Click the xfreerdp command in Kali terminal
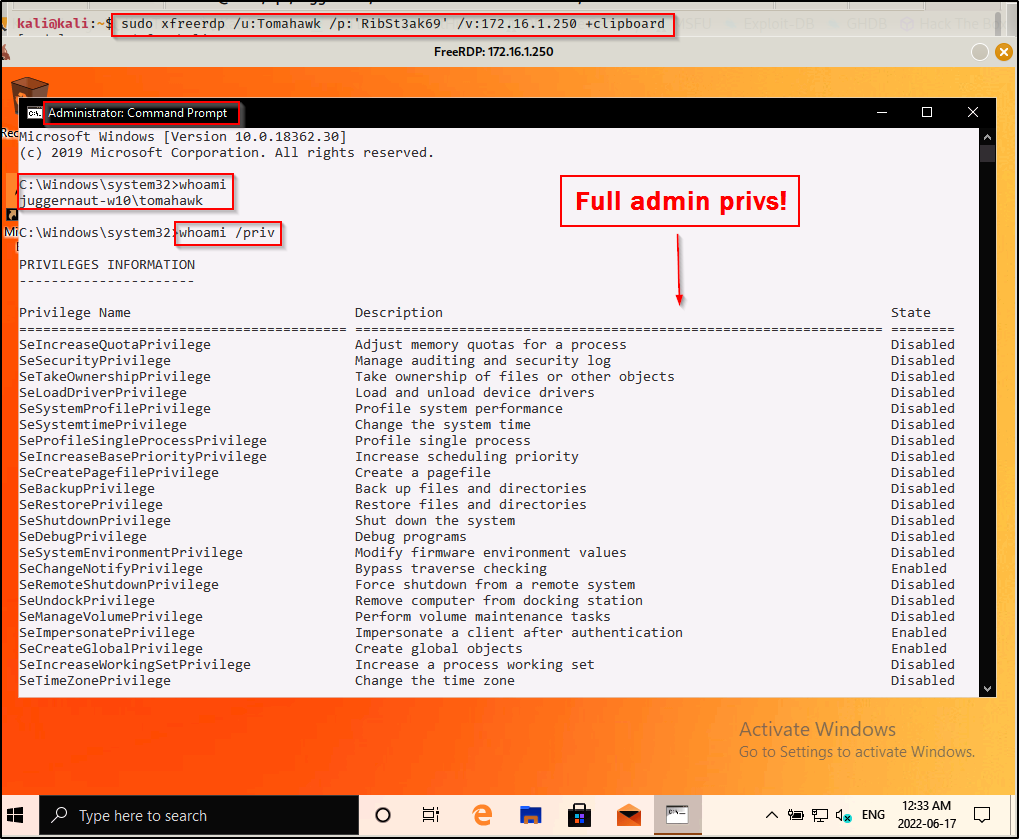Image resolution: width=1019 pixels, height=839 pixels. click(393, 24)
